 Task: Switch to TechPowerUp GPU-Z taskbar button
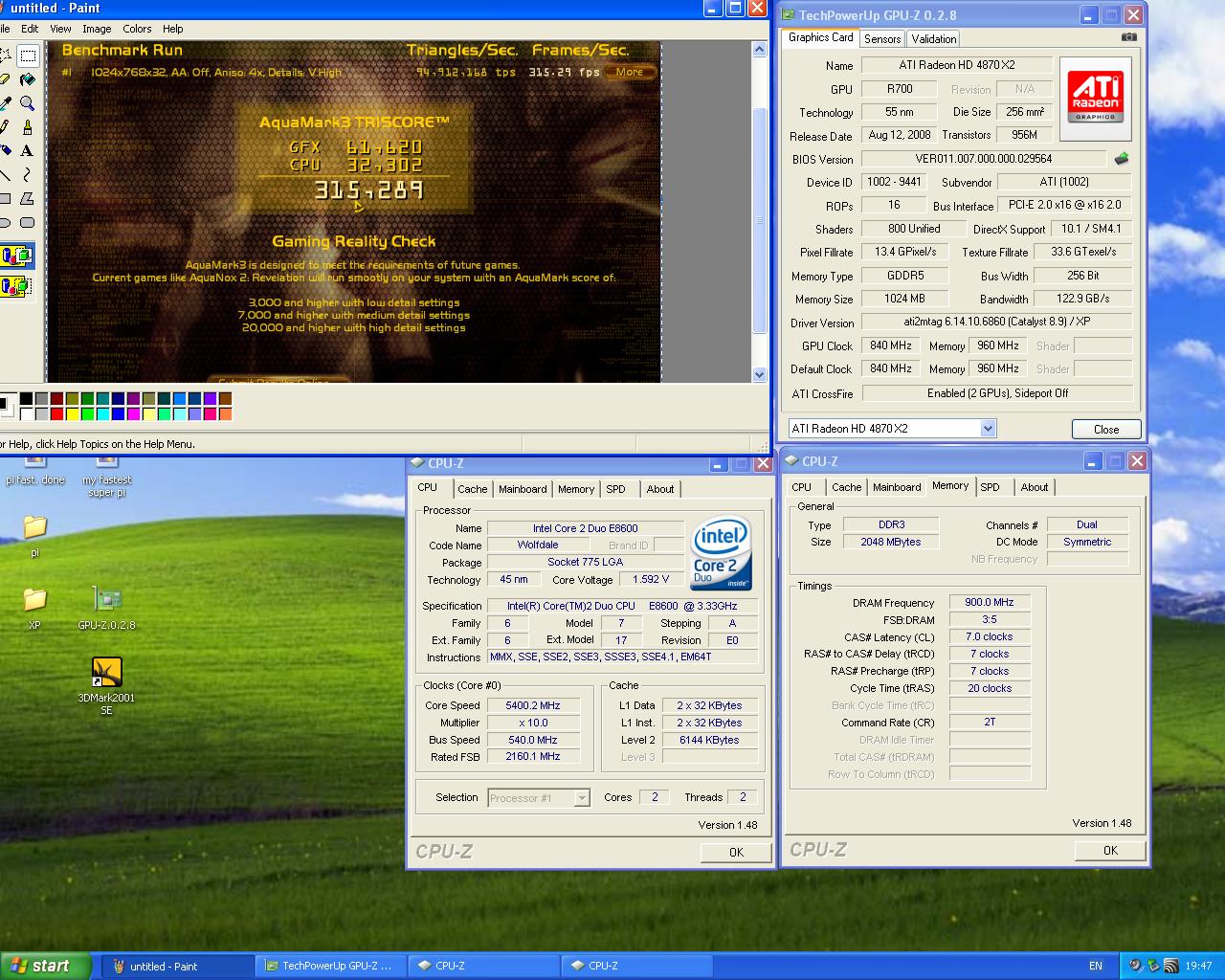331,966
